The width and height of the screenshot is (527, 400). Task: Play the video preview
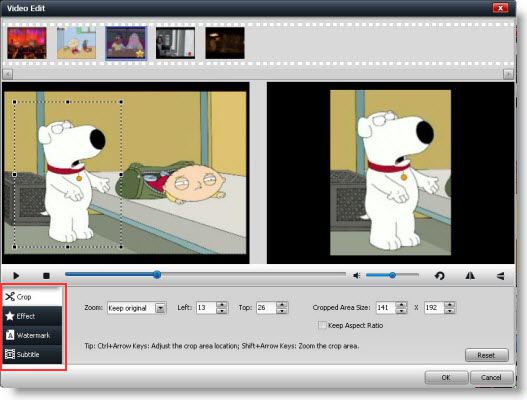point(16,276)
